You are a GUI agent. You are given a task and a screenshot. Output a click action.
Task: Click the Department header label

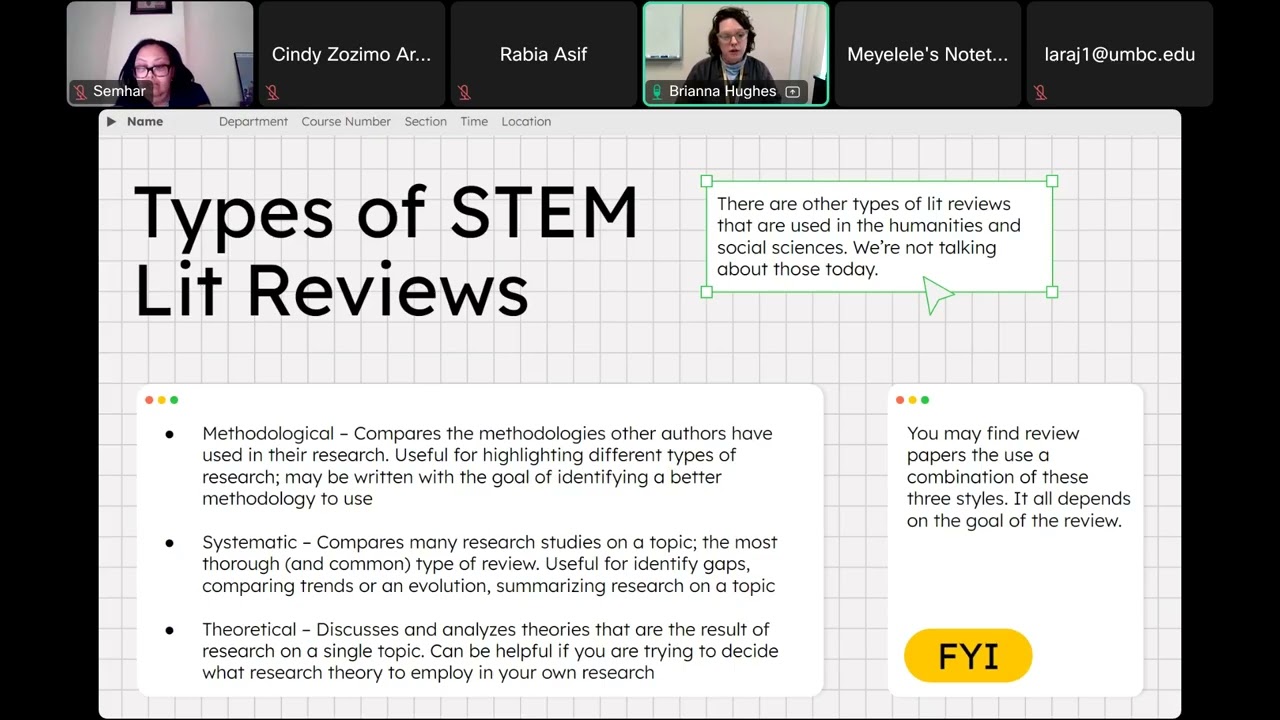point(253,122)
